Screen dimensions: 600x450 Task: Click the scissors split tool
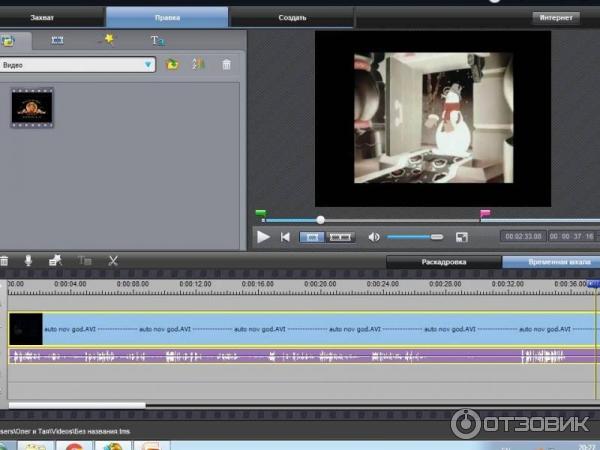[x=113, y=260]
